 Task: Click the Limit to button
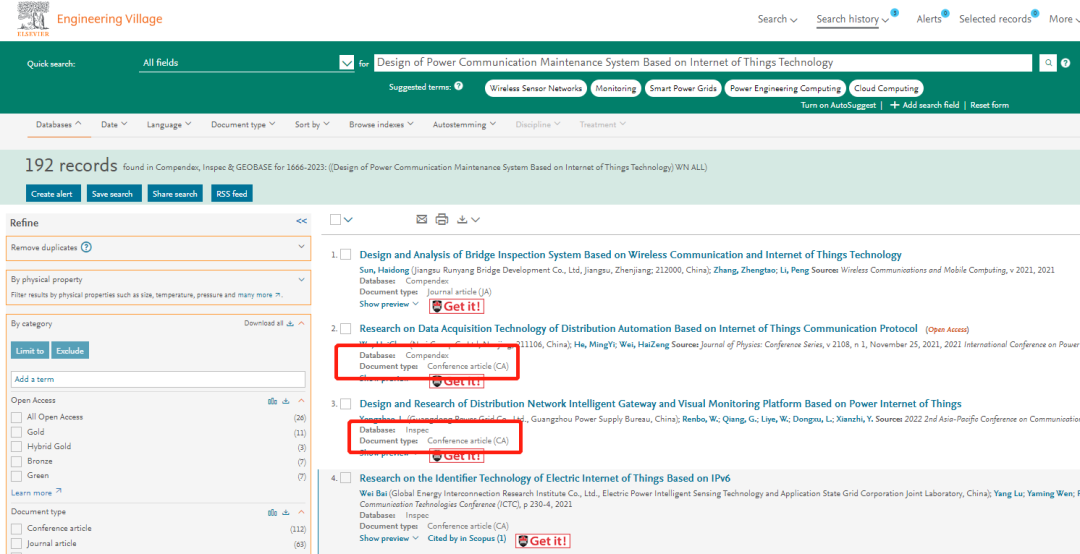pos(30,351)
